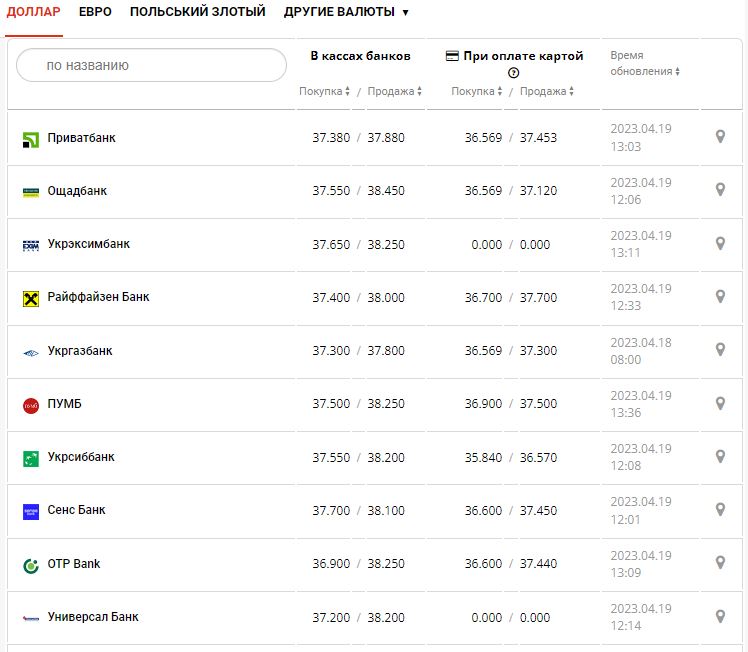Sort by card payment Продажа rate
The height and width of the screenshot is (652, 748).
pyautogui.click(x=547, y=92)
